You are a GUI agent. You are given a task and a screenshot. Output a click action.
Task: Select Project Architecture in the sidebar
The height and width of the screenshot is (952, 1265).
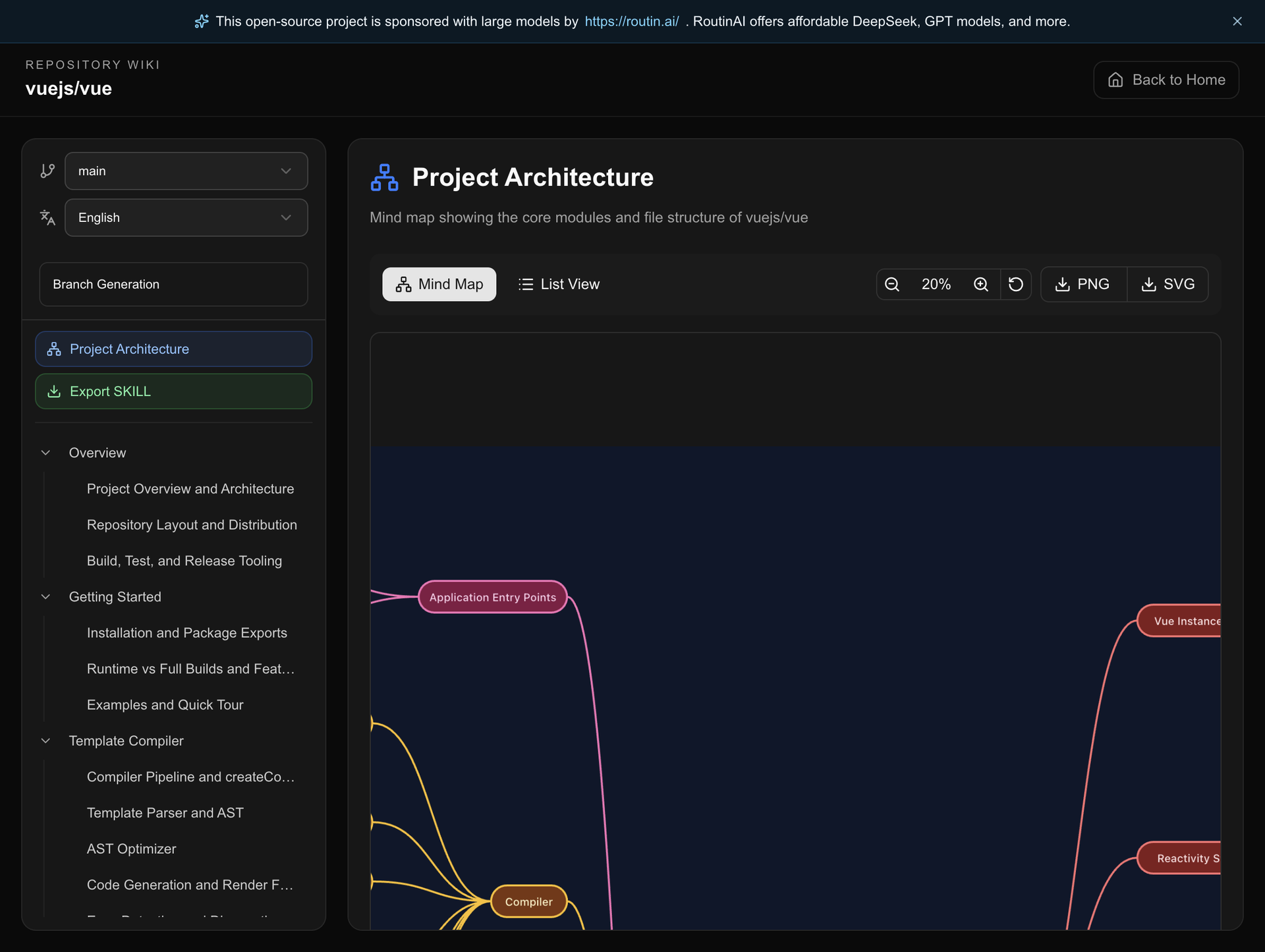point(173,349)
